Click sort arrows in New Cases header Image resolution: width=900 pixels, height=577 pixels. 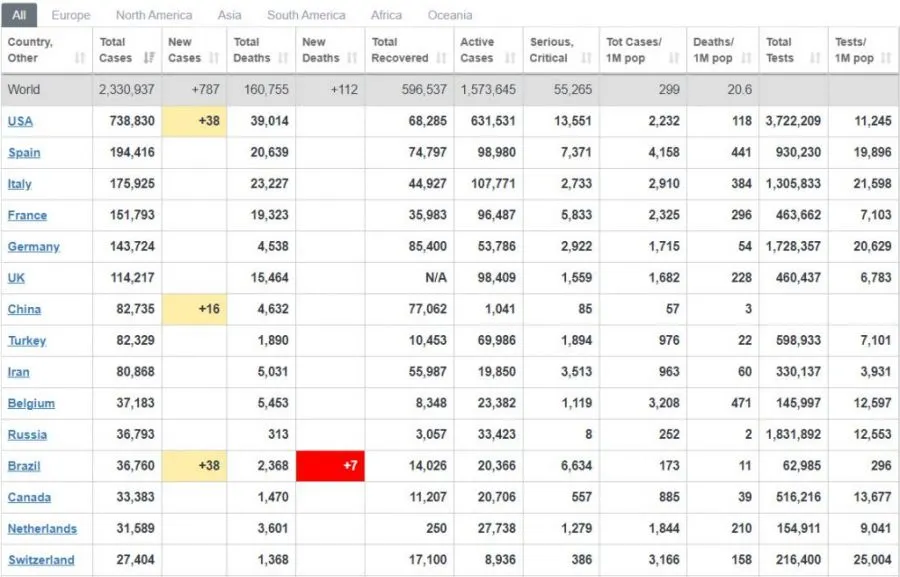215,58
